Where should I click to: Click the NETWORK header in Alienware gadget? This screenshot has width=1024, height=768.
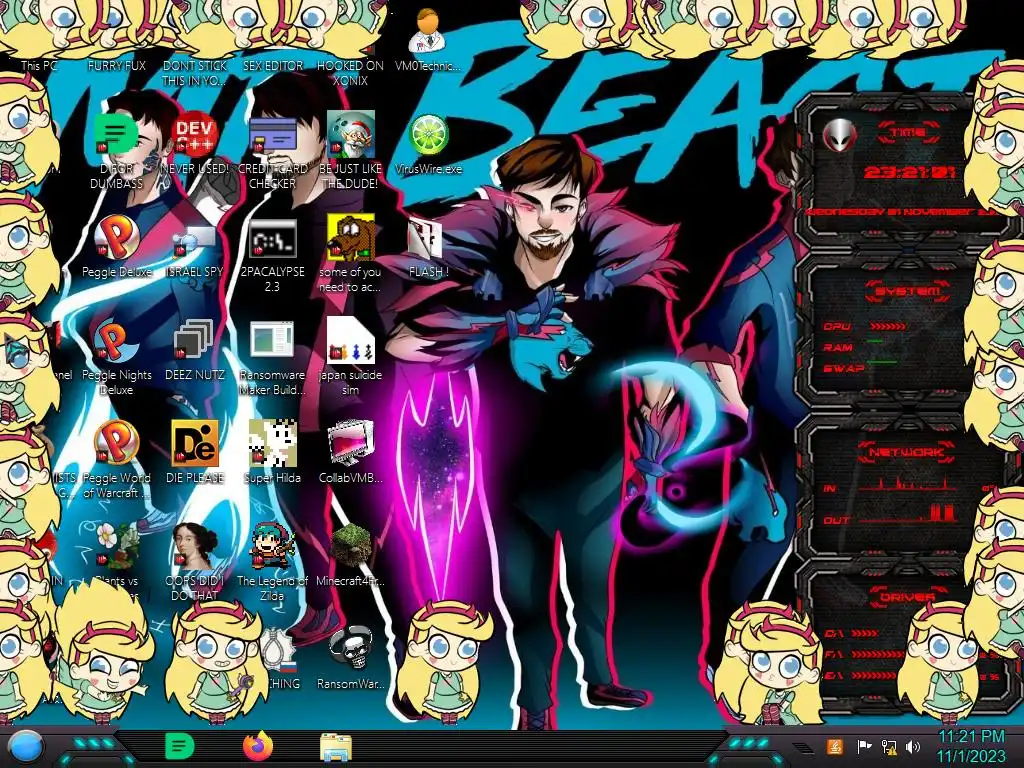(906, 452)
